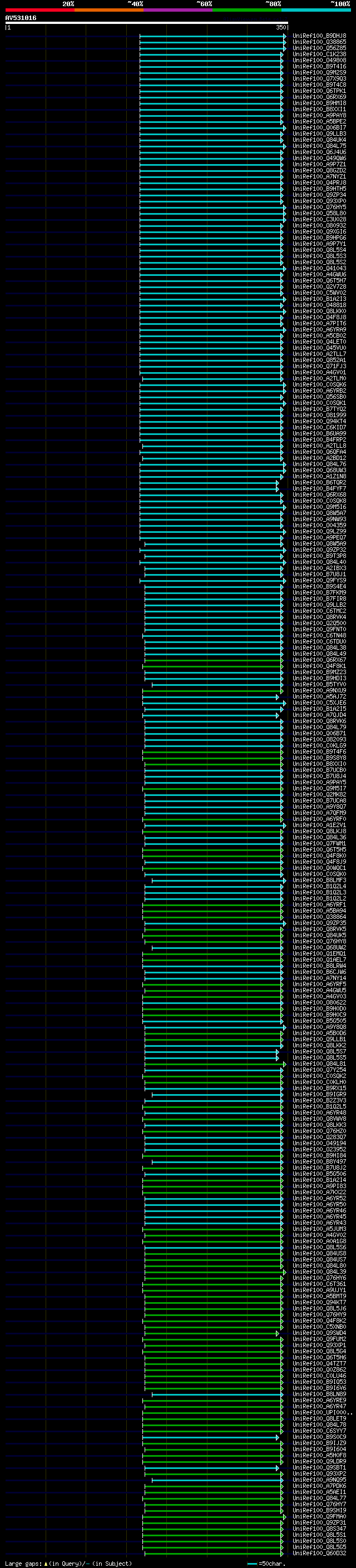356x1568 pixels.
Task: Click the query name AV531016
Action: (21, 18)
